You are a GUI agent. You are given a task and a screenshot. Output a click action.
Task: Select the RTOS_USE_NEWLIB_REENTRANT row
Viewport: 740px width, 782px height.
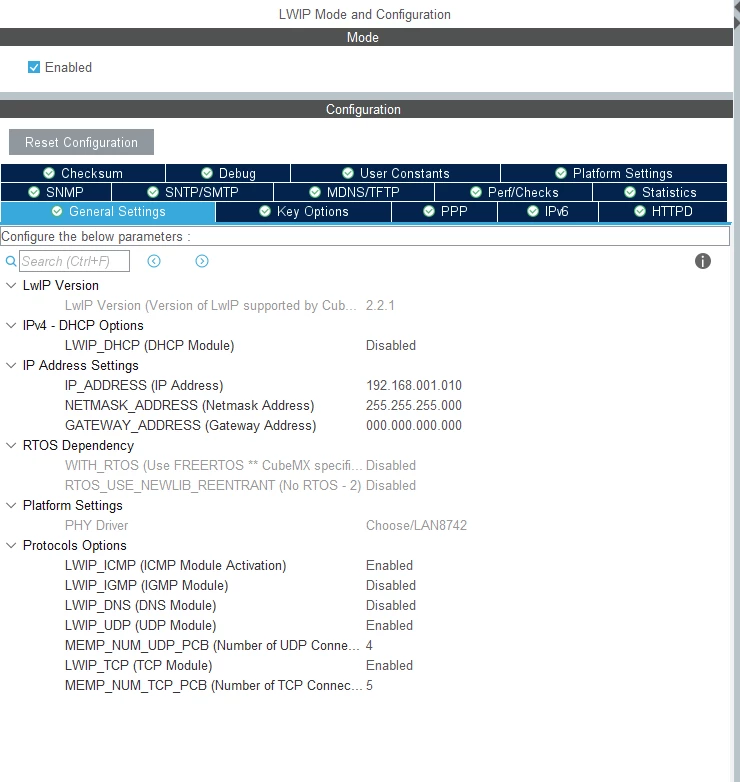(x=212, y=485)
